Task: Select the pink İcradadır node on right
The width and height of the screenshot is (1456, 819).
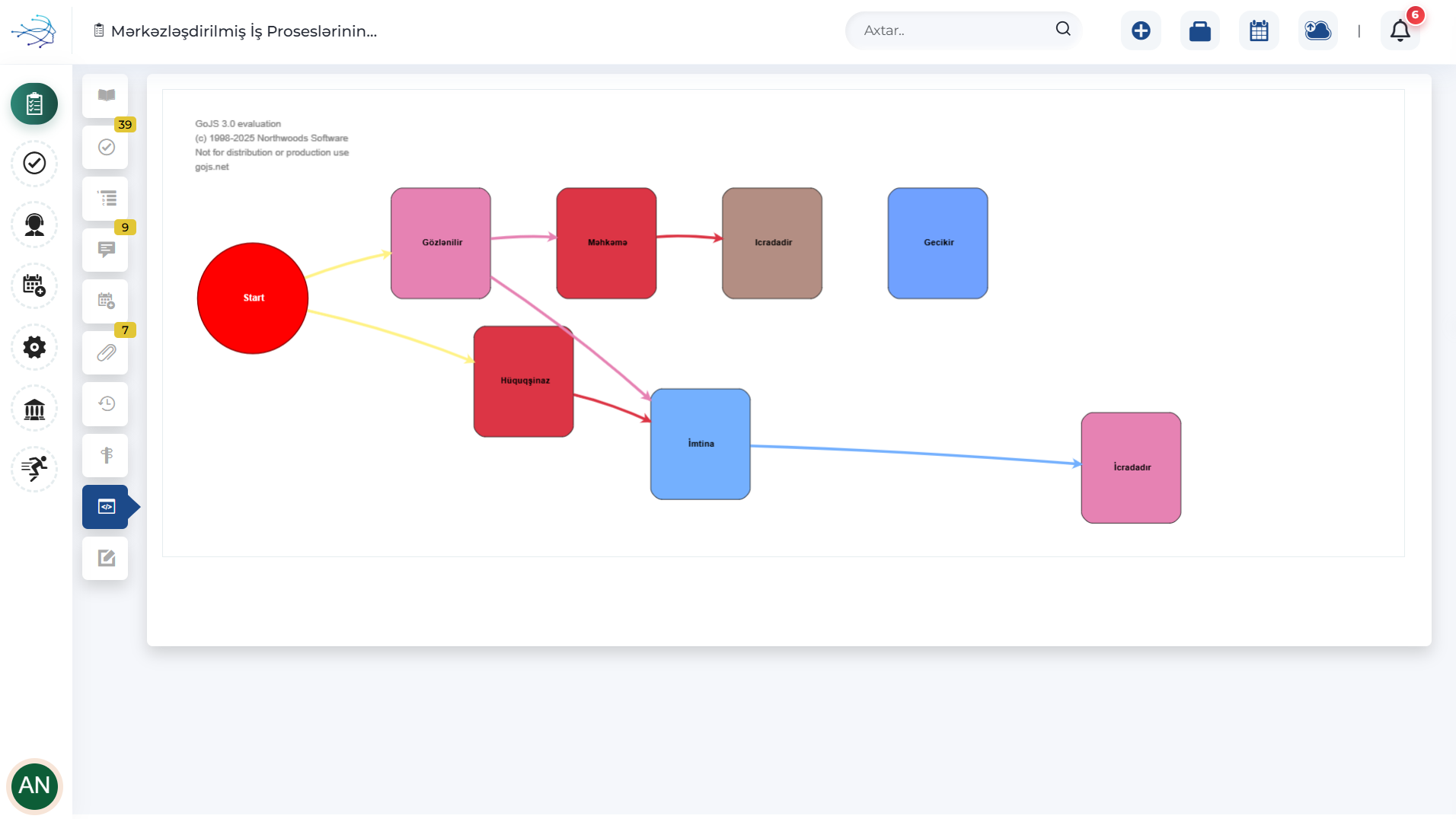Action: click(1132, 468)
